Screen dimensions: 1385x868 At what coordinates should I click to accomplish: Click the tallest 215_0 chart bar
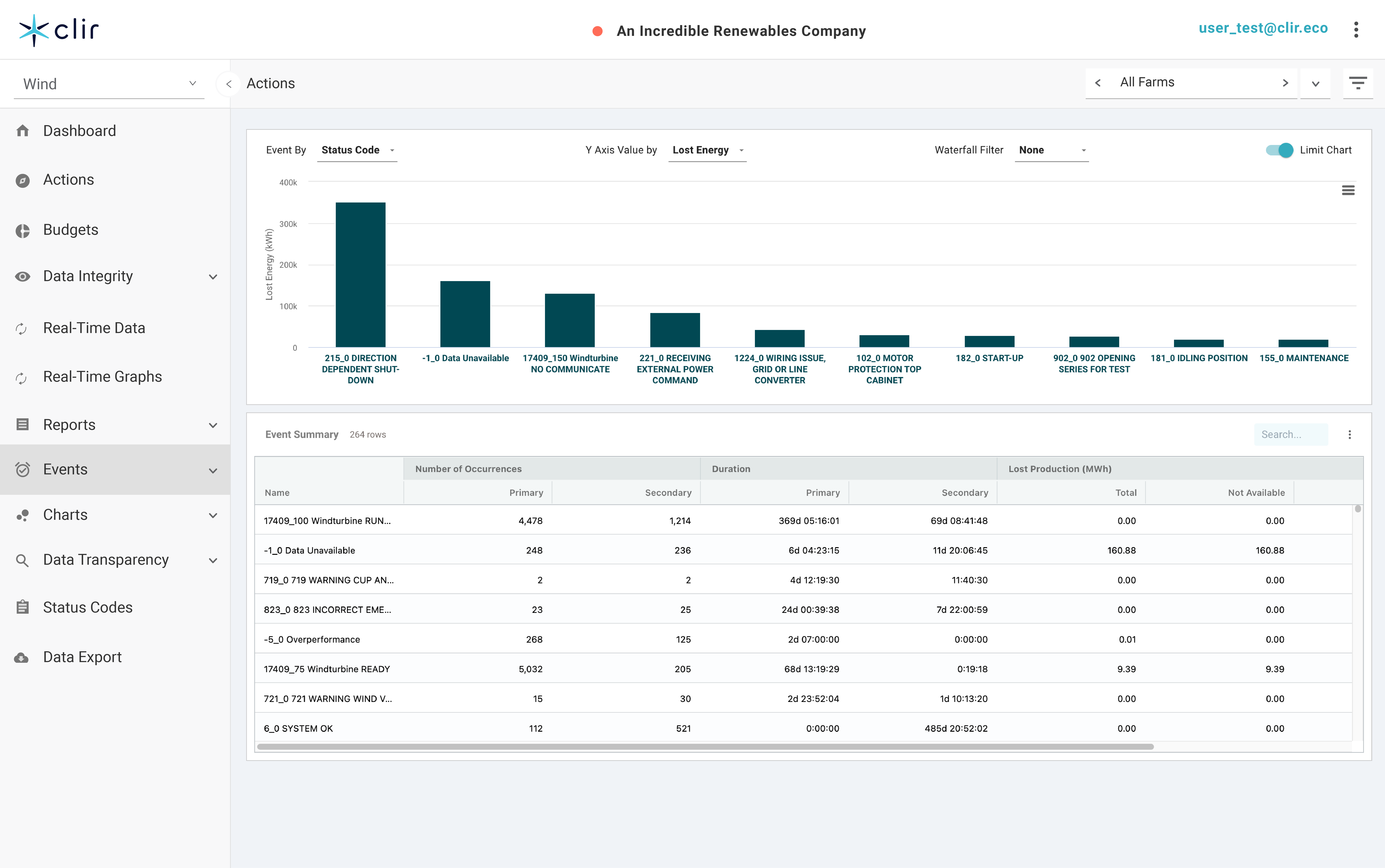coord(361,275)
